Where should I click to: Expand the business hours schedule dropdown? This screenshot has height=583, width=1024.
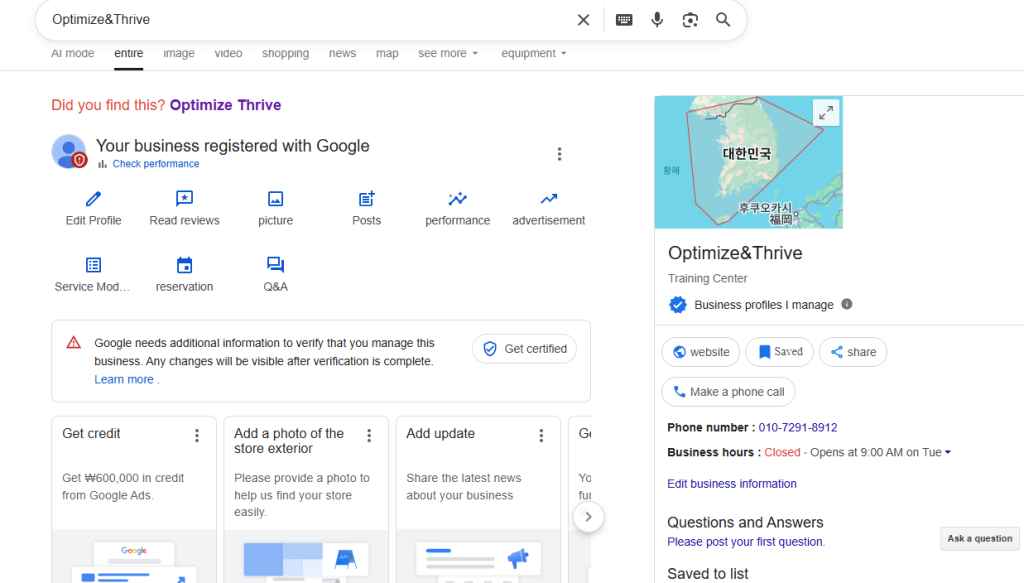[x=946, y=451]
